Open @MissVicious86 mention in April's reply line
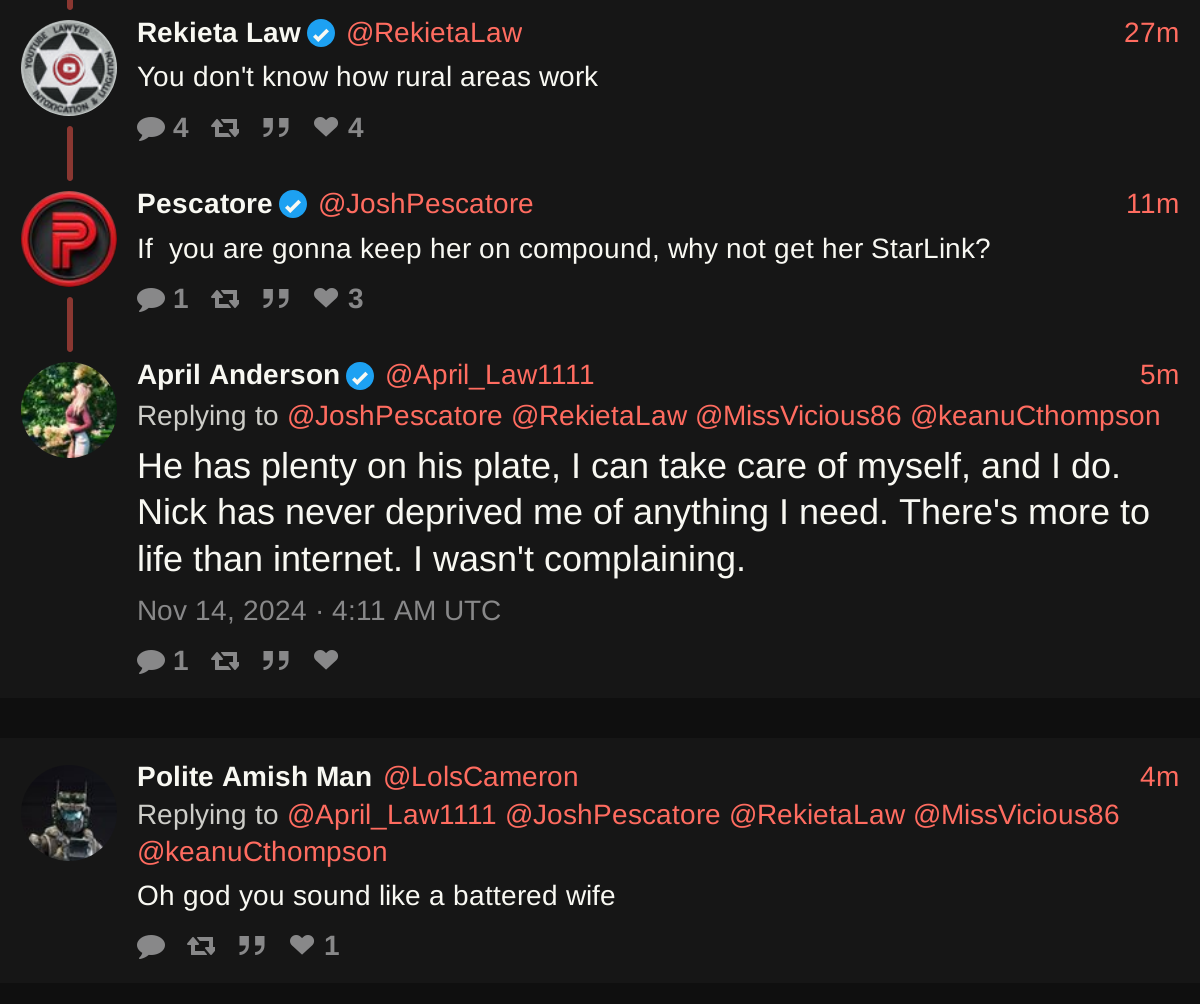The height and width of the screenshot is (1004, 1200). 798,416
